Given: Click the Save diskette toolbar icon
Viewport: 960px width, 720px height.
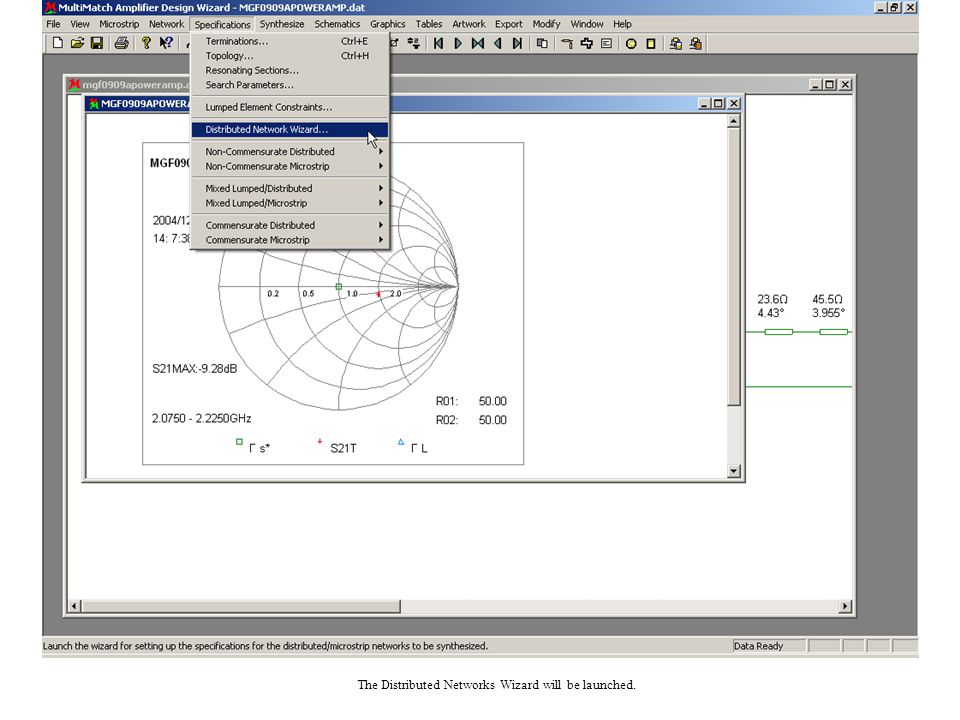Looking at the screenshot, I should (97, 43).
